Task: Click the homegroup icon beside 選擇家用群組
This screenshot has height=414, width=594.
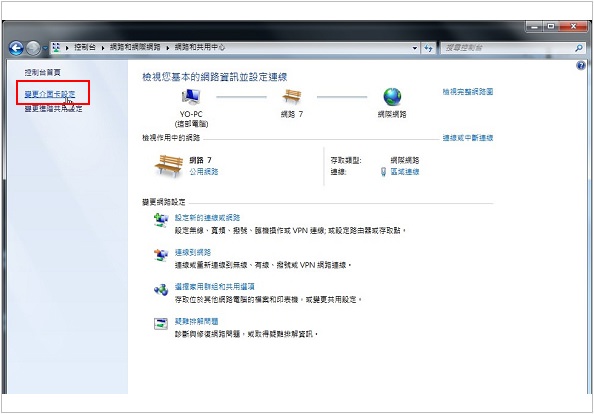Action: [161, 289]
